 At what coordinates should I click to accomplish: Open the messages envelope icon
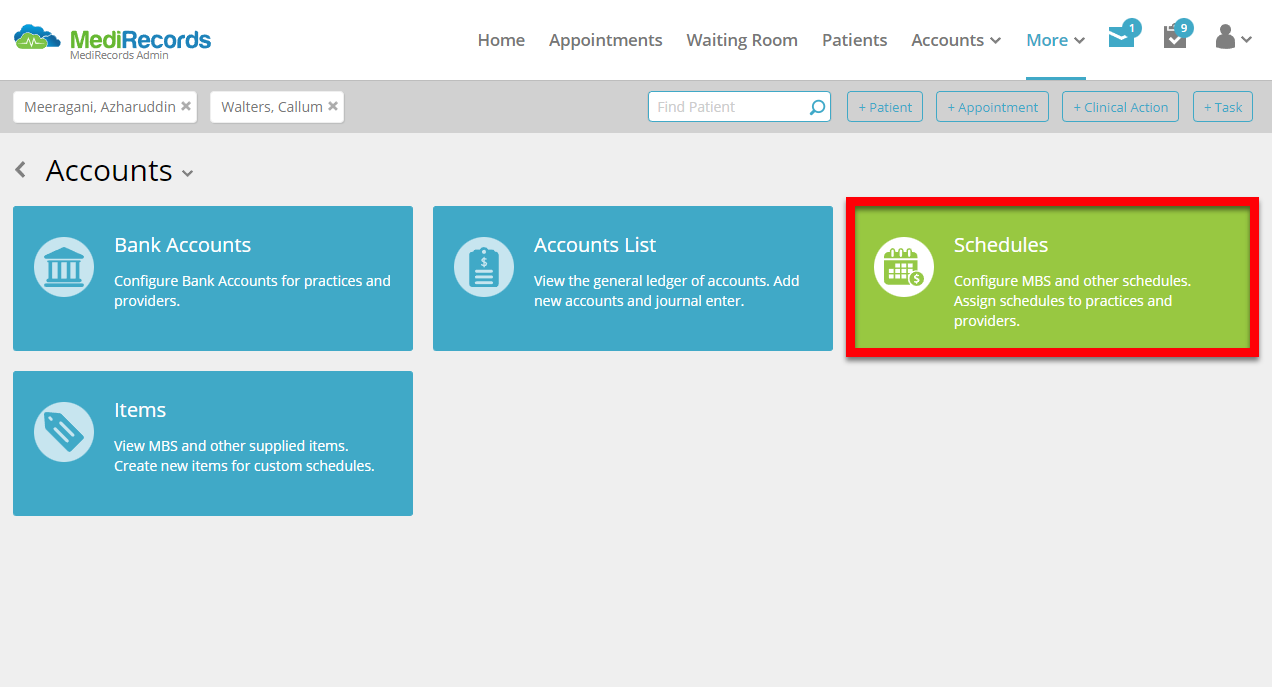point(1122,38)
